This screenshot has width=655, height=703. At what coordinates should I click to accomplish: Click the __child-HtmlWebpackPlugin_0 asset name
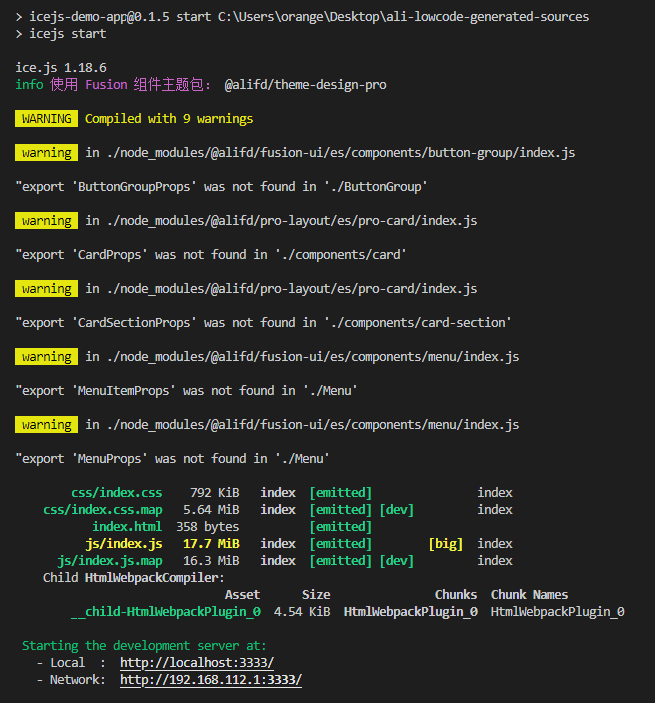point(166,612)
